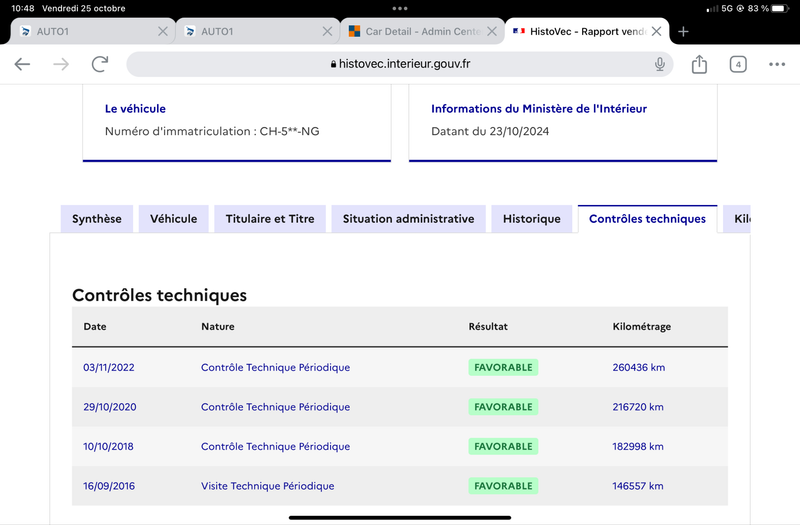This screenshot has height=525, width=800.
Task: Open the Synthèse tab
Action: click(x=97, y=219)
